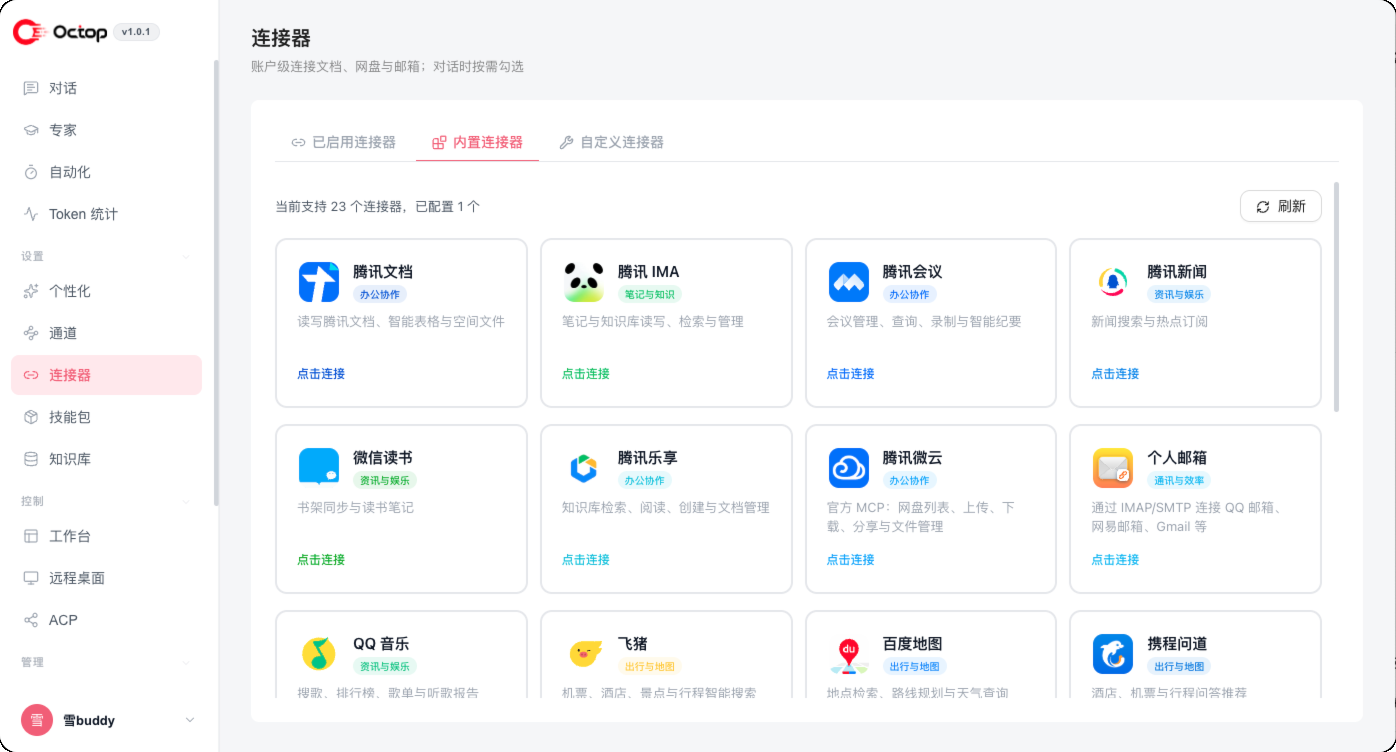Click 点击连接 on 个人邮箱 card
Image resolution: width=1396 pixels, height=752 pixels.
[1115, 560]
